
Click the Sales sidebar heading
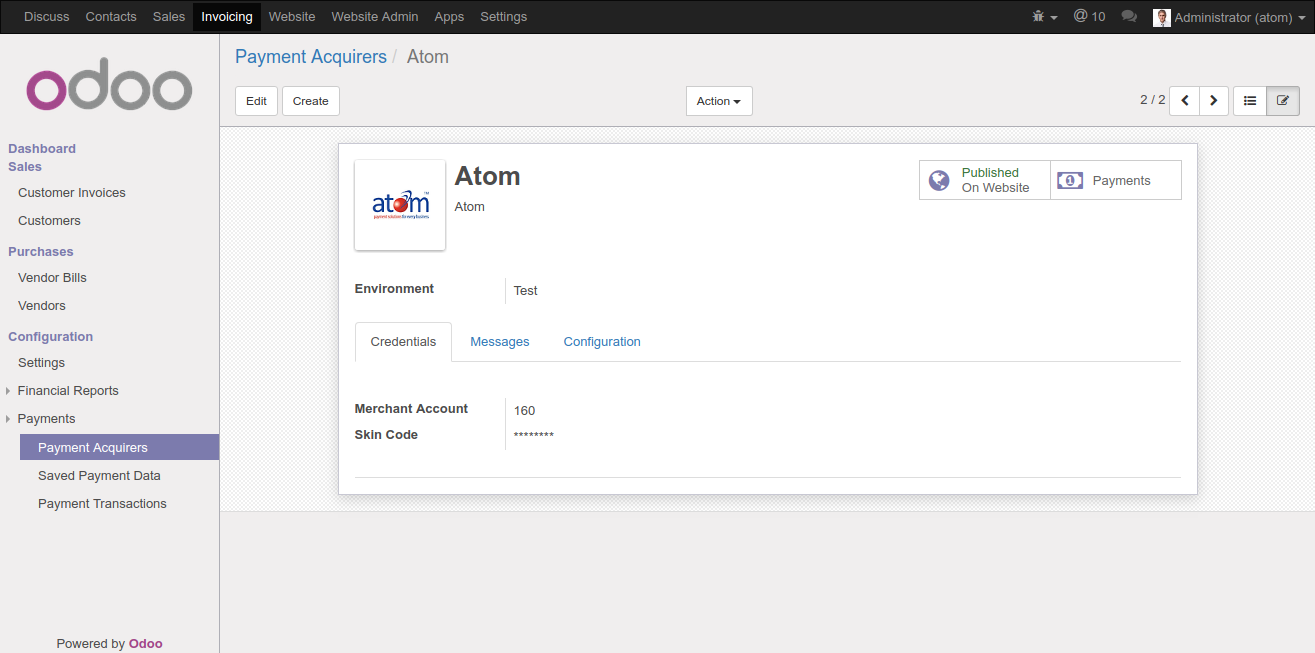click(25, 167)
